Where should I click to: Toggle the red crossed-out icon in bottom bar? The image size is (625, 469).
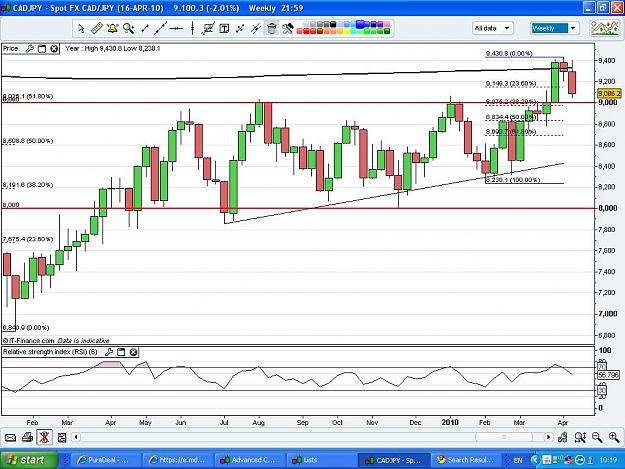44,437
